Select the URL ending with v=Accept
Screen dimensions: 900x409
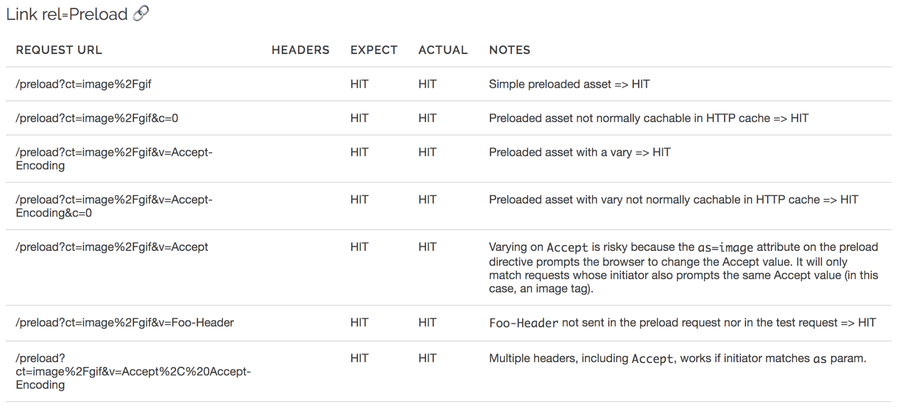click(112, 247)
